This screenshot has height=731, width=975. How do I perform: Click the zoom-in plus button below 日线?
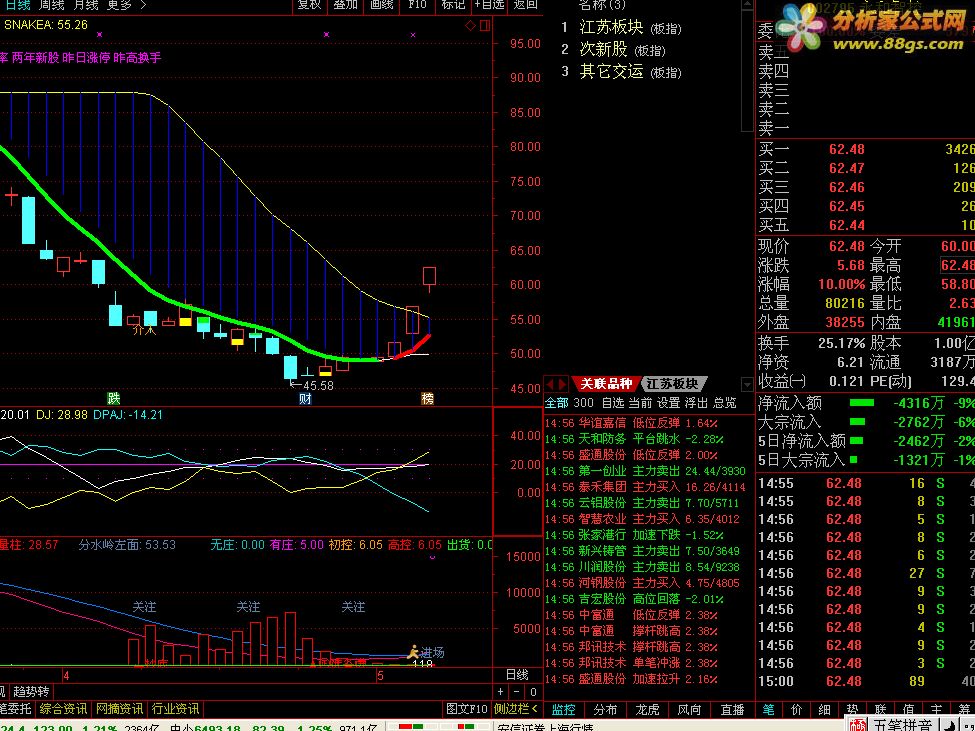point(501,692)
